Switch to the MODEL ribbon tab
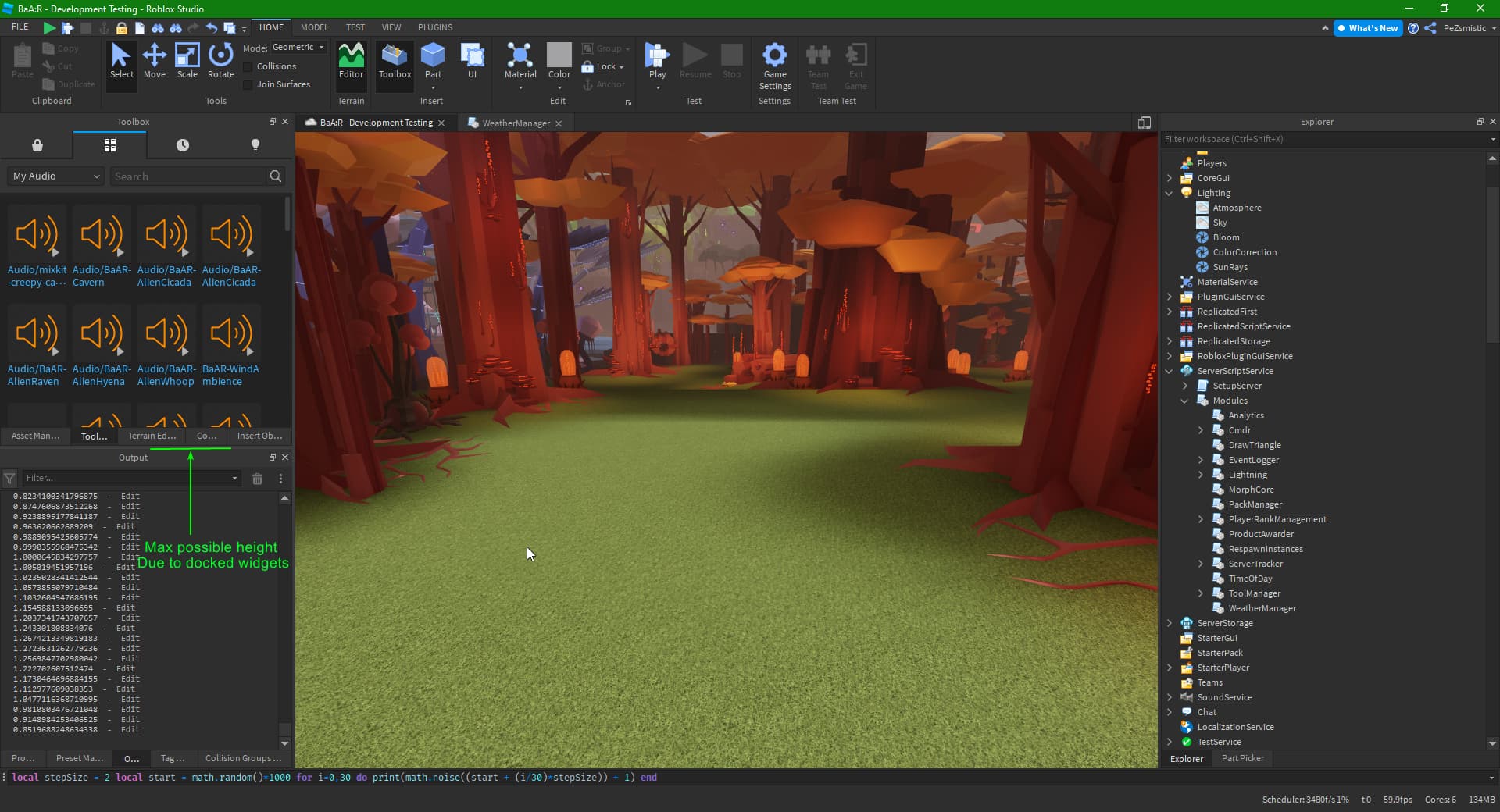Viewport: 1500px width, 812px height. click(315, 27)
